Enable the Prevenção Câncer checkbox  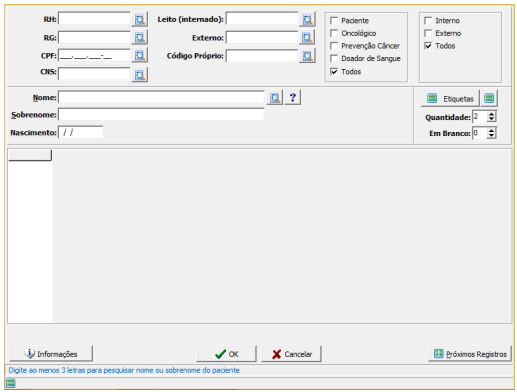click(x=334, y=46)
